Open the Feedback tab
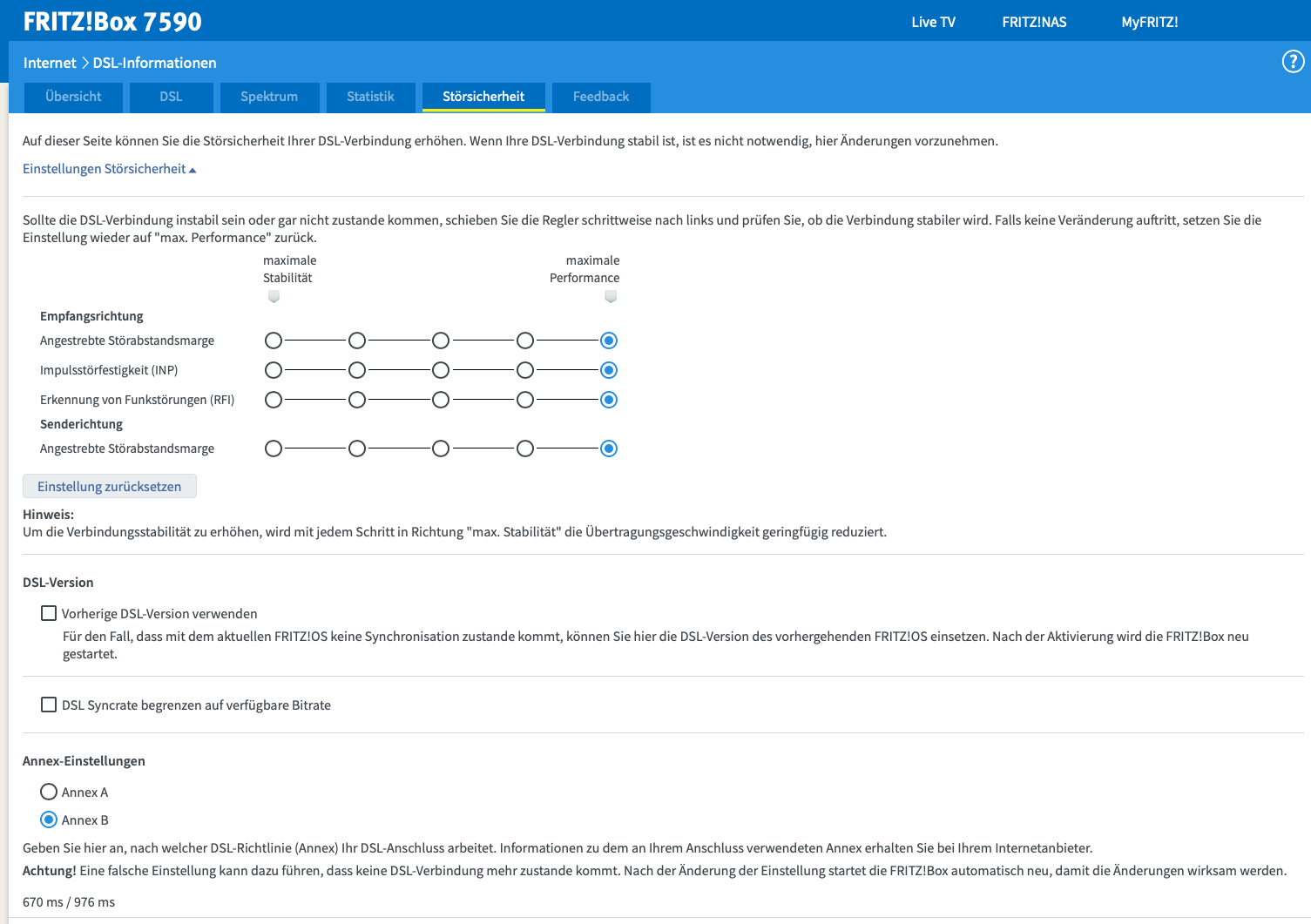This screenshot has height=924, width=1311. coord(601,97)
